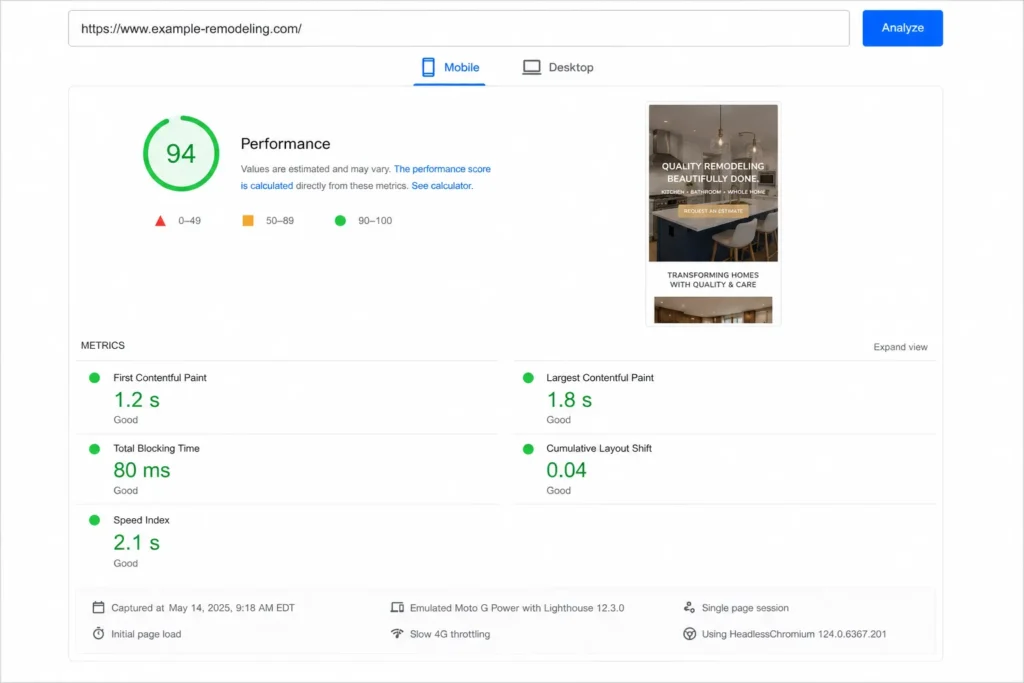The height and width of the screenshot is (683, 1024).
Task: Click the 1.2 s value
Action: point(136,400)
